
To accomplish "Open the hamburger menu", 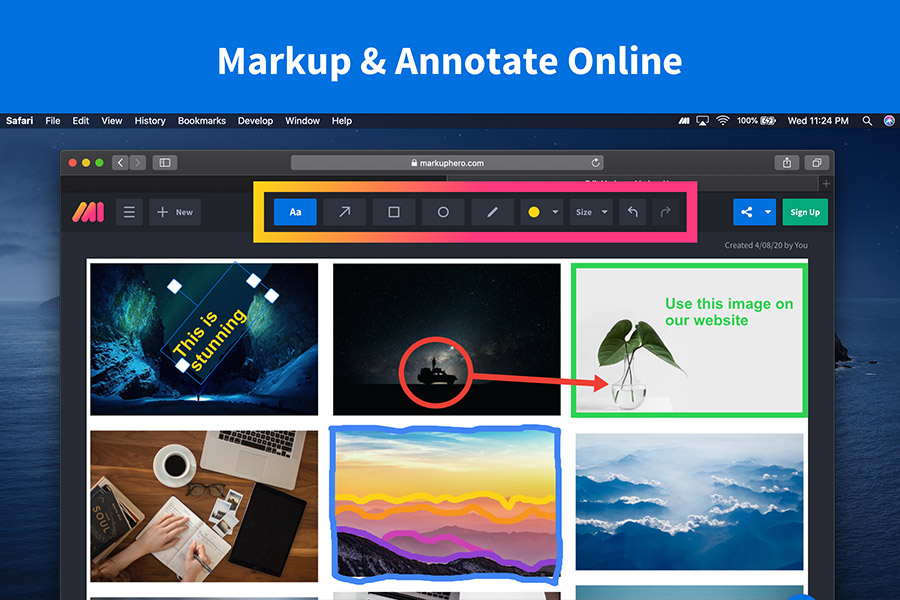I will (129, 212).
